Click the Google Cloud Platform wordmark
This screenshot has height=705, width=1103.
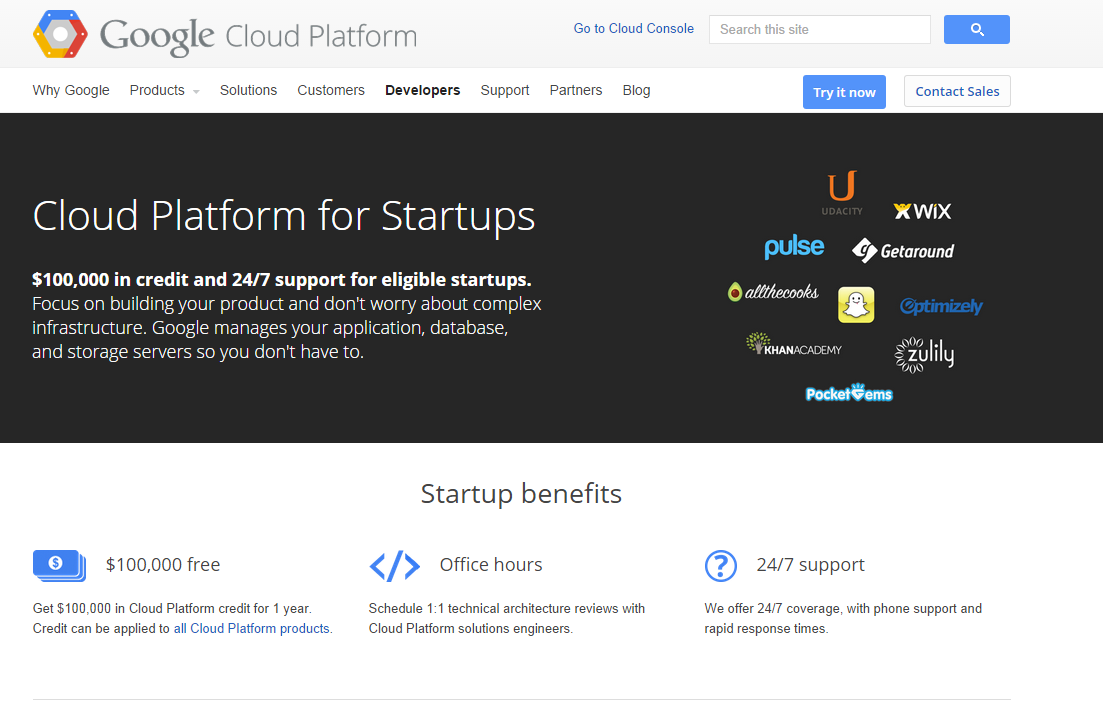coord(258,36)
